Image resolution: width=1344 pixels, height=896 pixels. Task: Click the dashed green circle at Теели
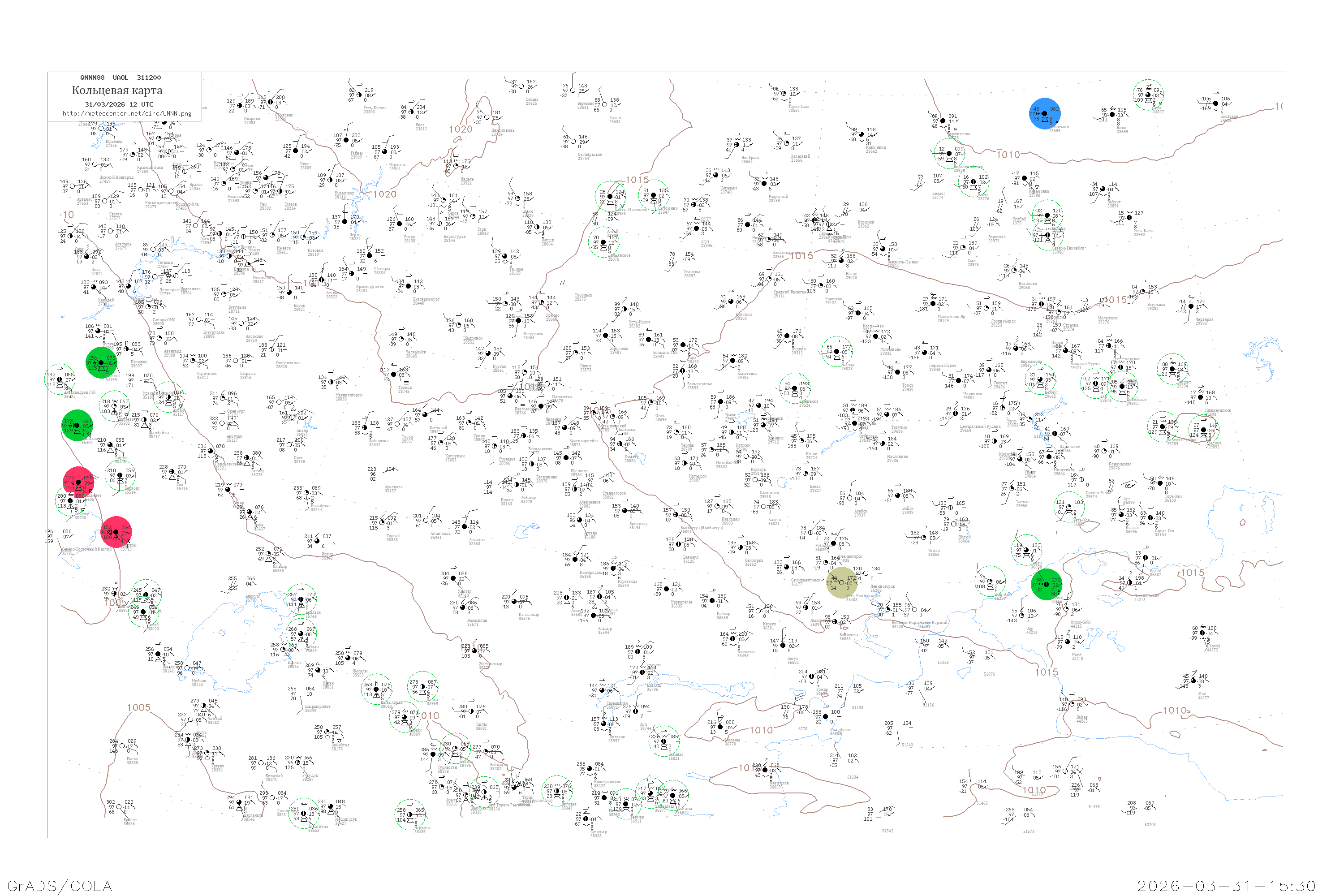pyautogui.click(x=1026, y=550)
